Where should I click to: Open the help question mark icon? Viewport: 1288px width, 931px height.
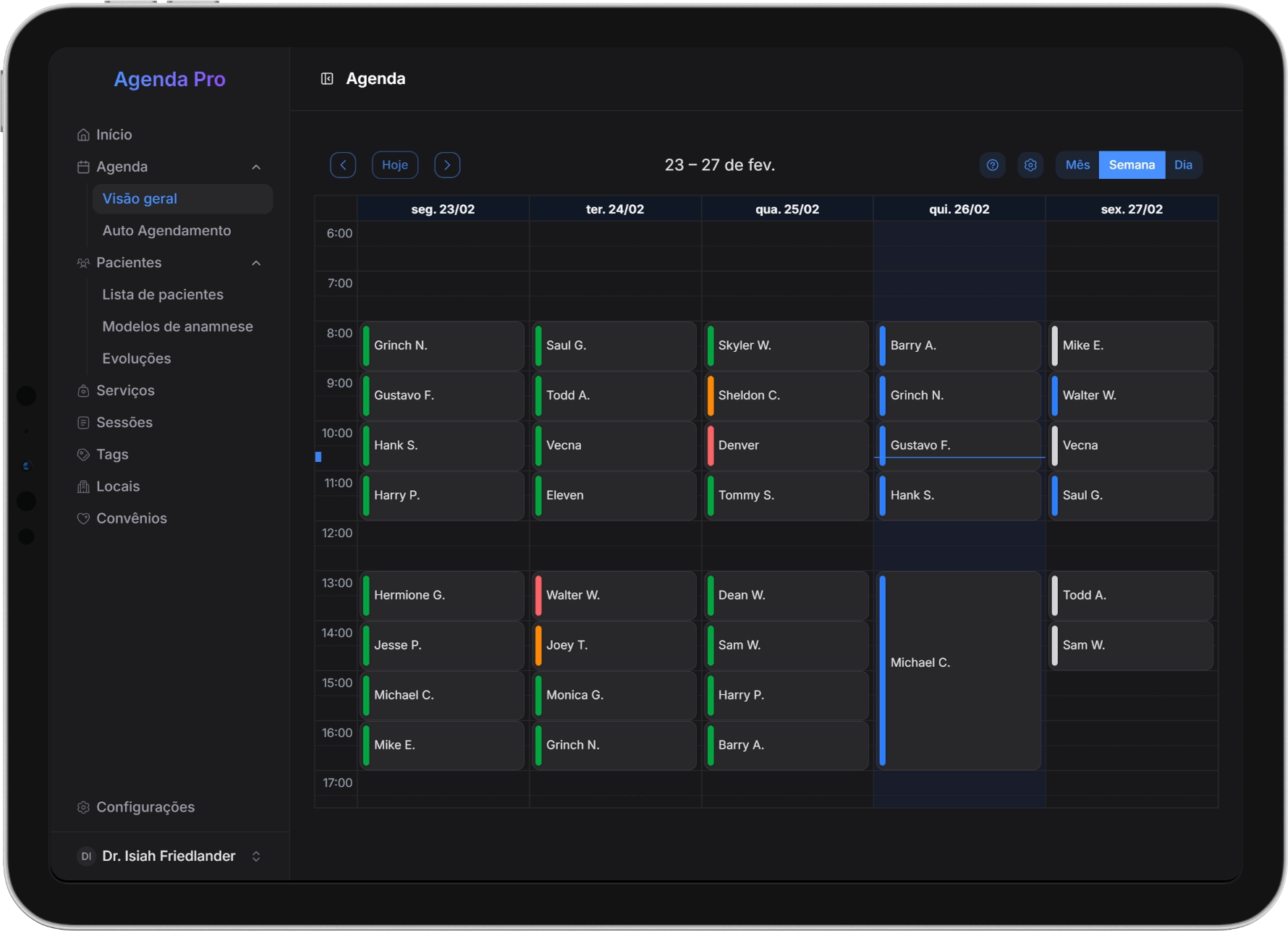coord(993,165)
